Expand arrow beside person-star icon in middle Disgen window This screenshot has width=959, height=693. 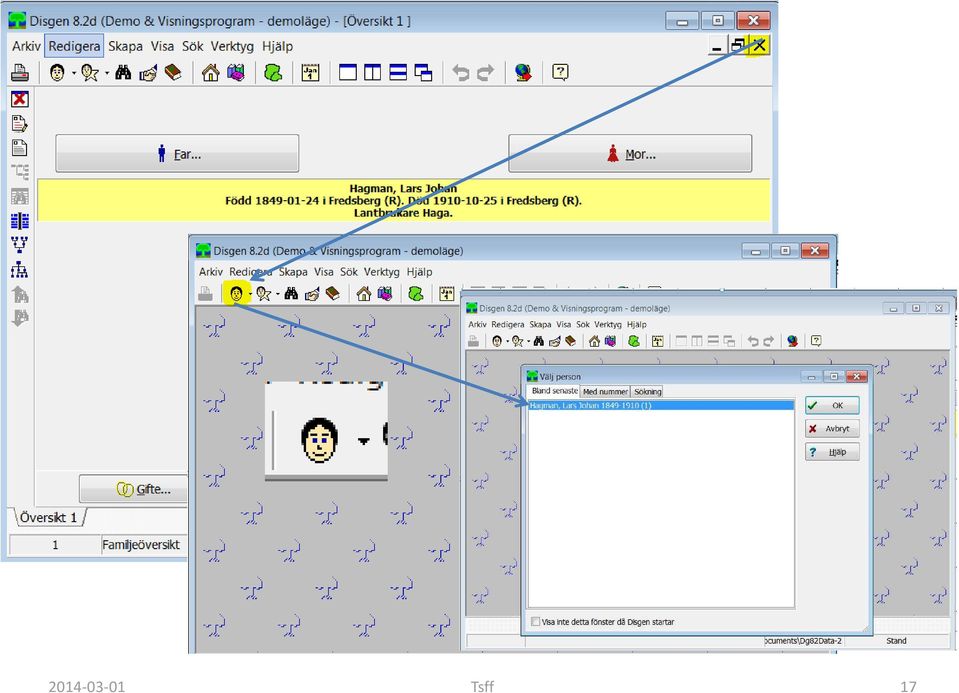[x=278, y=294]
